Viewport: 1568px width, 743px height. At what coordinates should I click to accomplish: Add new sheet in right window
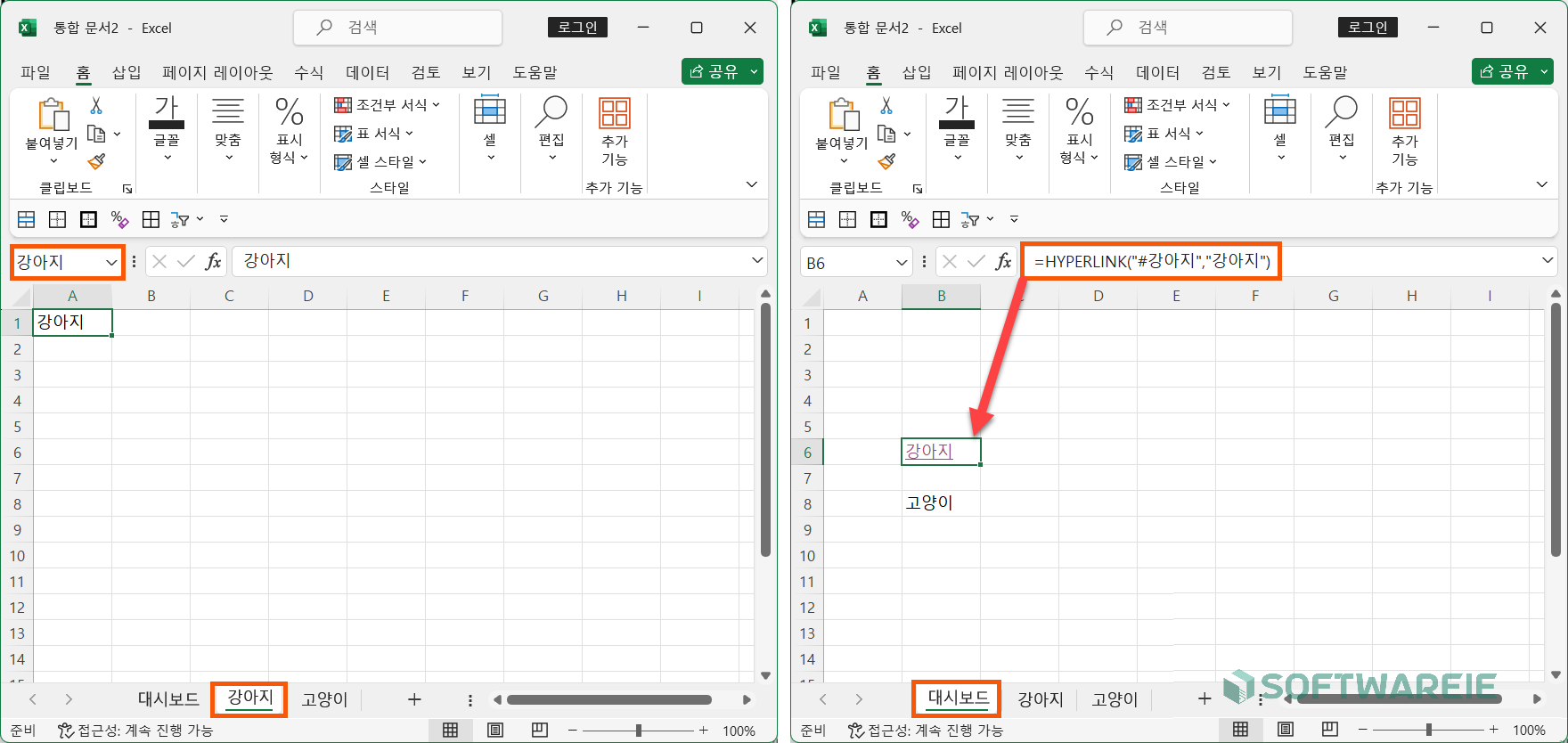(1205, 699)
